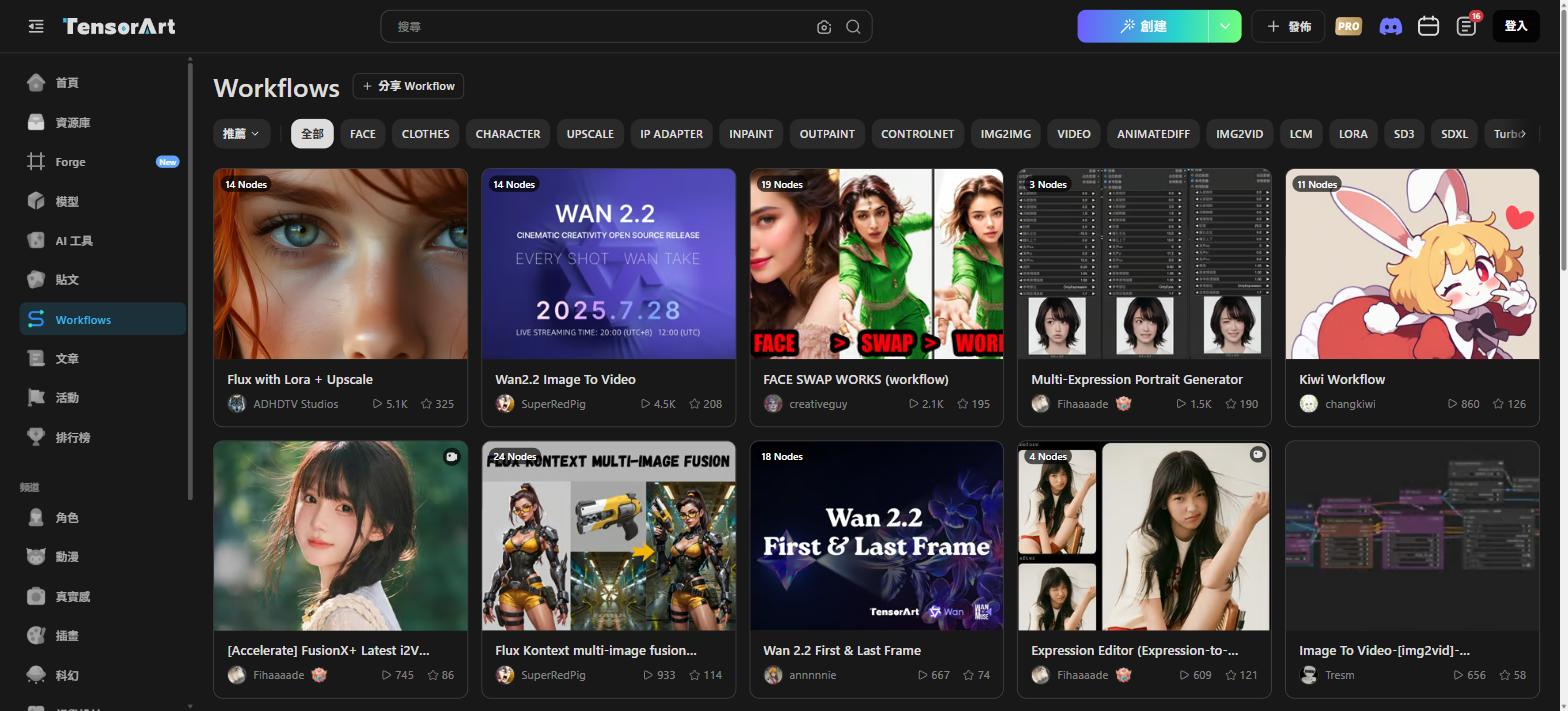The image size is (1568, 711).
Task: Go to 首頁 home in sidebar
Action: (x=102, y=83)
